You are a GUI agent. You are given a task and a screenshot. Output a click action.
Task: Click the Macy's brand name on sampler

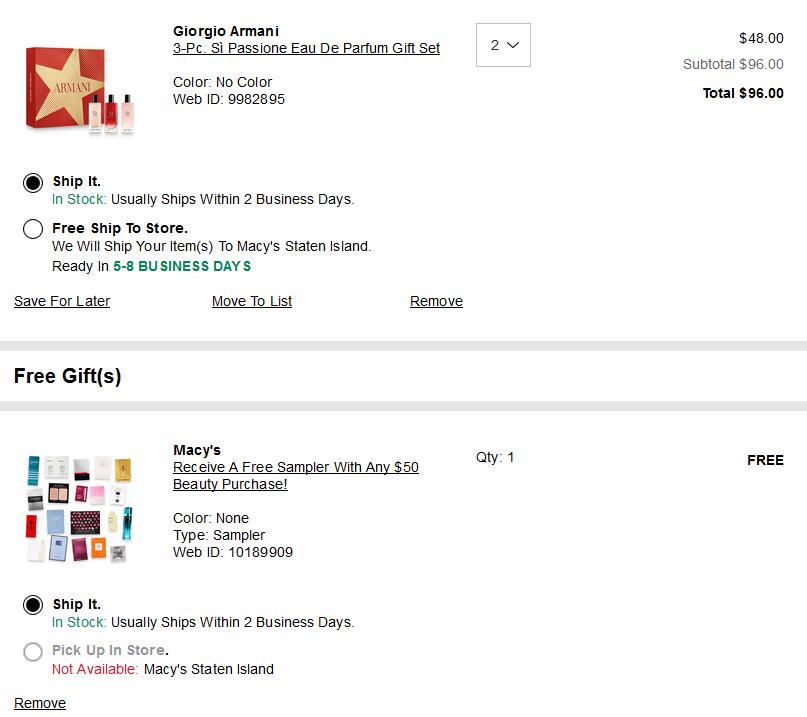pyautogui.click(x=197, y=450)
